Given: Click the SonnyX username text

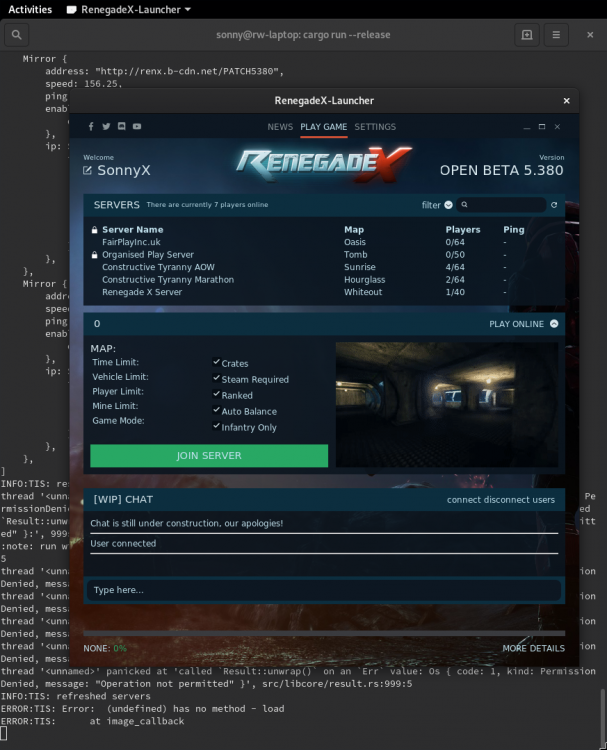Looking at the screenshot, I should (x=124, y=170).
